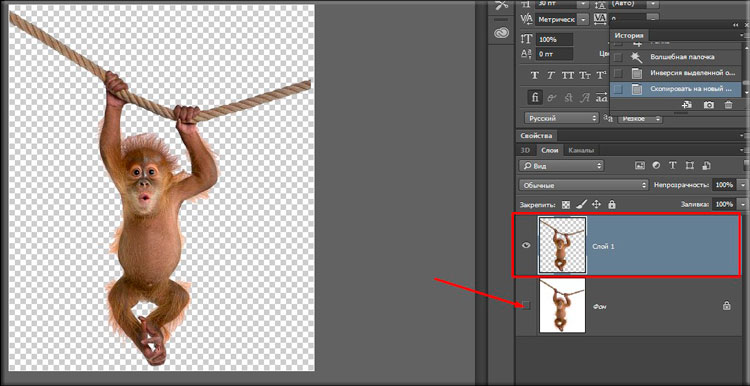750x386 pixels.
Task: Toggle small caps text style
Action: coord(585,76)
